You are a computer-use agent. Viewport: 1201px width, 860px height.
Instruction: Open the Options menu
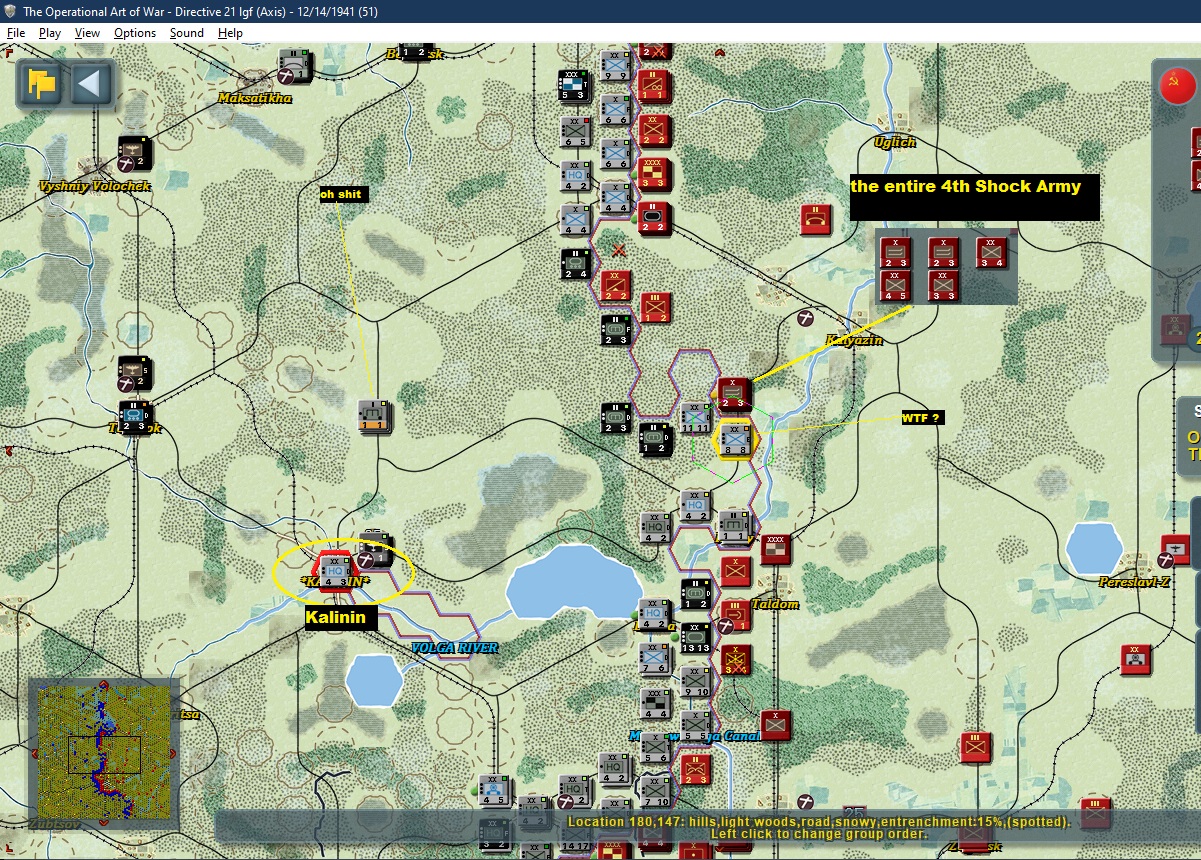(x=135, y=33)
